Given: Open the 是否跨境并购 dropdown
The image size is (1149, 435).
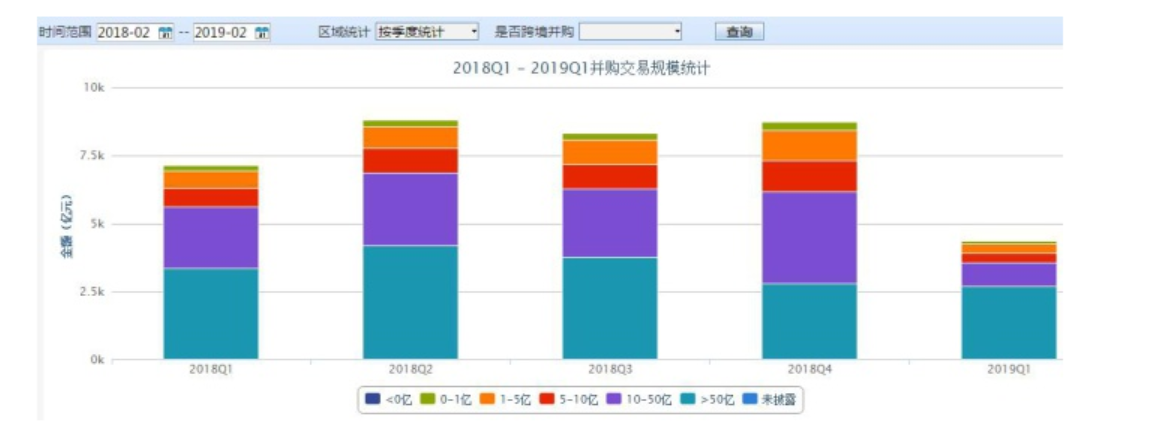Looking at the screenshot, I should 630,32.
